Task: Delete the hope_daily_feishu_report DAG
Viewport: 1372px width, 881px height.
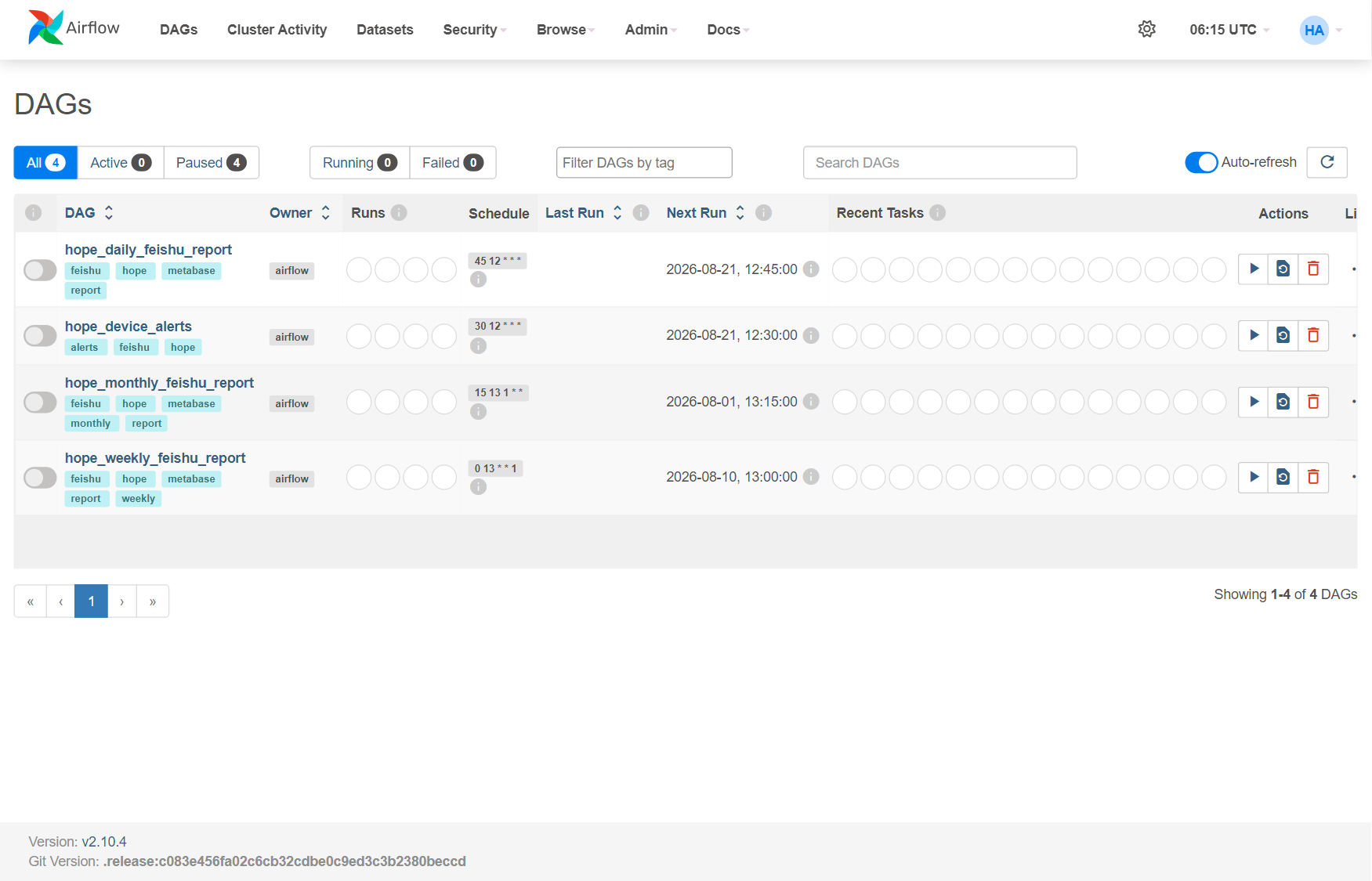Action: (x=1313, y=269)
